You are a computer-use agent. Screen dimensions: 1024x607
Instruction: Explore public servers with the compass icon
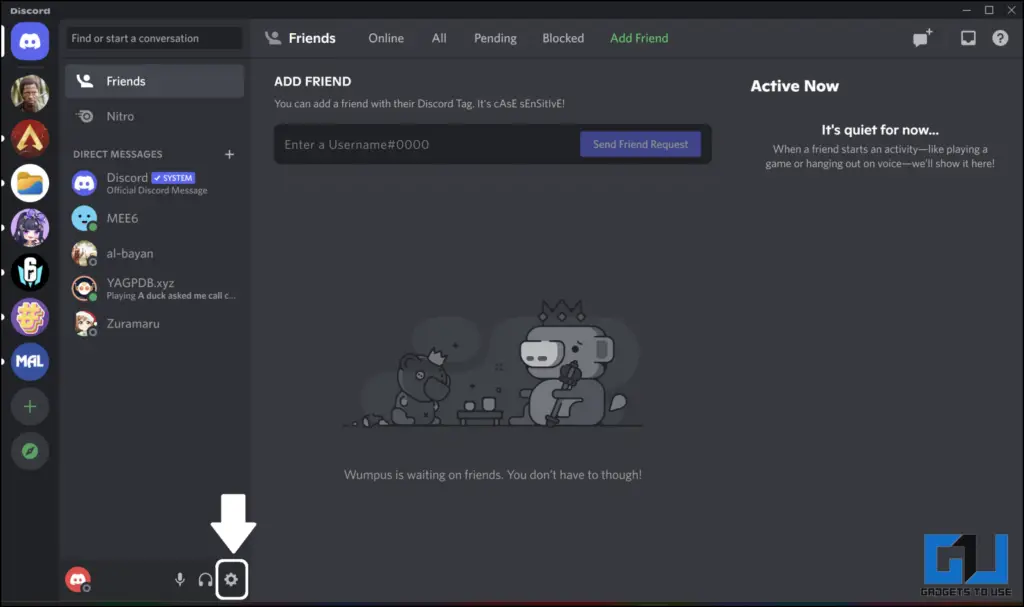pyautogui.click(x=29, y=451)
